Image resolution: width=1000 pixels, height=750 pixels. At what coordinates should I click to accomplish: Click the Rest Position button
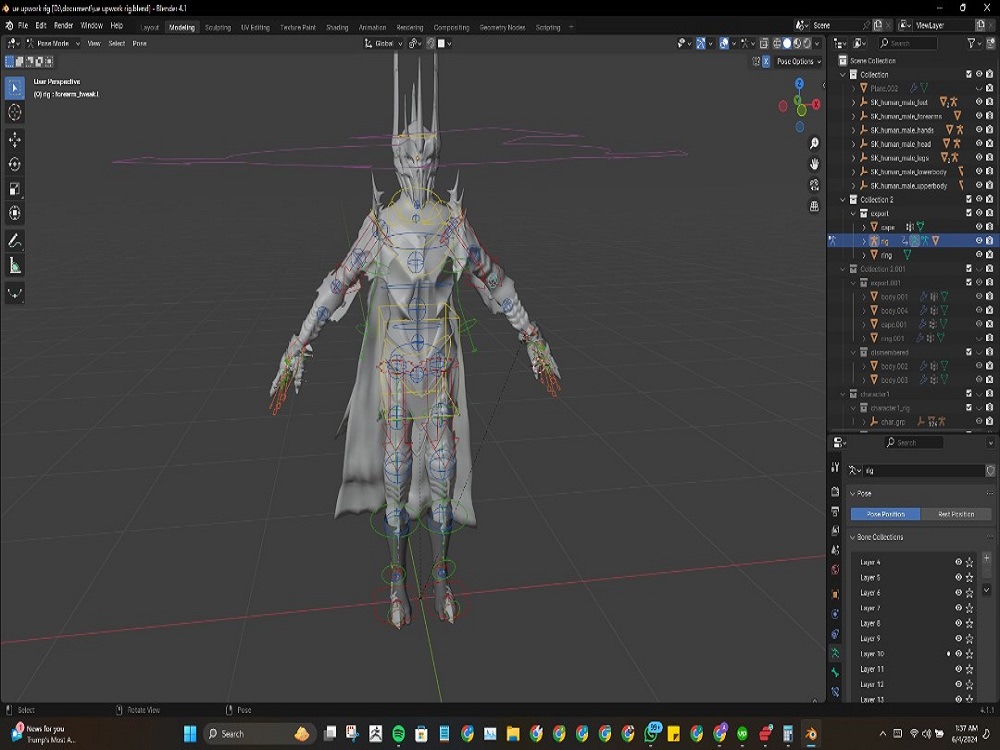coord(956,514)
